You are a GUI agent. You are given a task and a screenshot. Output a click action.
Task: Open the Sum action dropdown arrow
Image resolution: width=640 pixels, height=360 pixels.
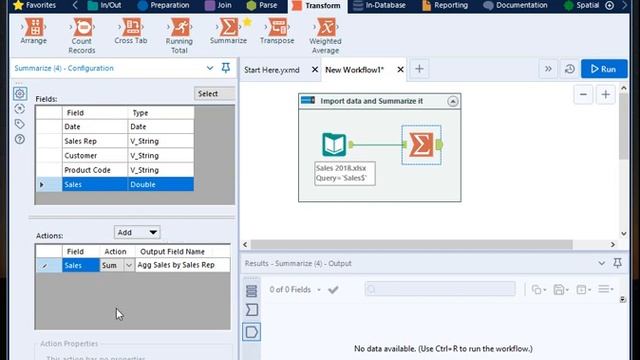pos(129,265)
